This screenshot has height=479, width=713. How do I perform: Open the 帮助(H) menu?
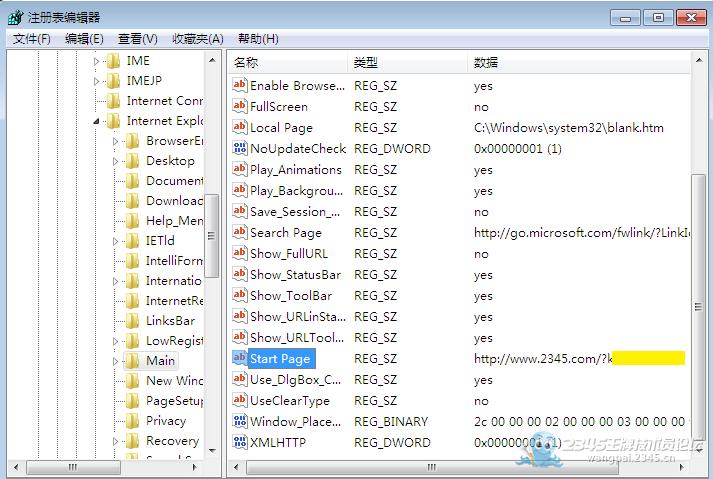[x=258, y=39]
